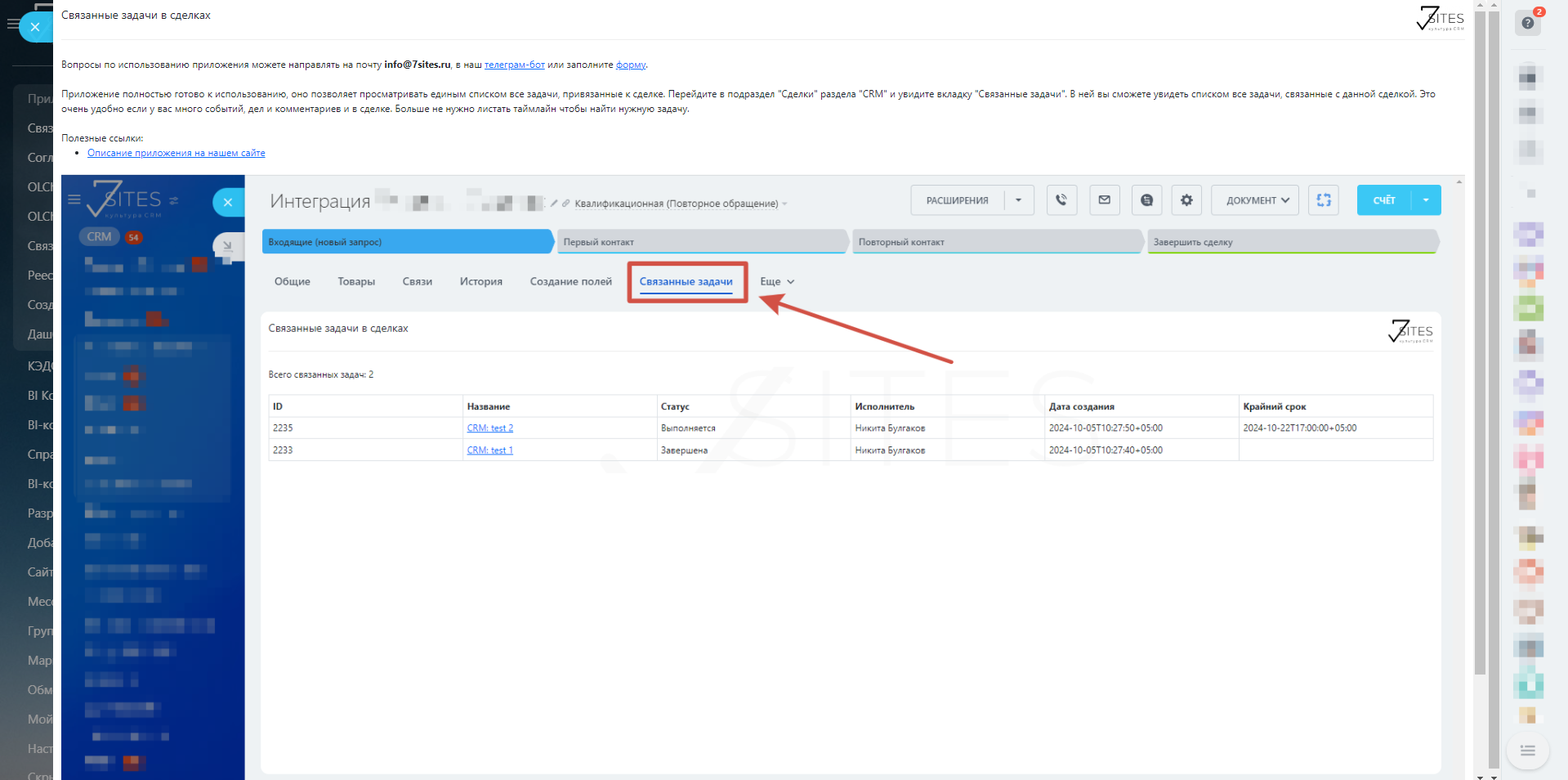Select the Первый контакт stage in progress bar

[701, 242]
